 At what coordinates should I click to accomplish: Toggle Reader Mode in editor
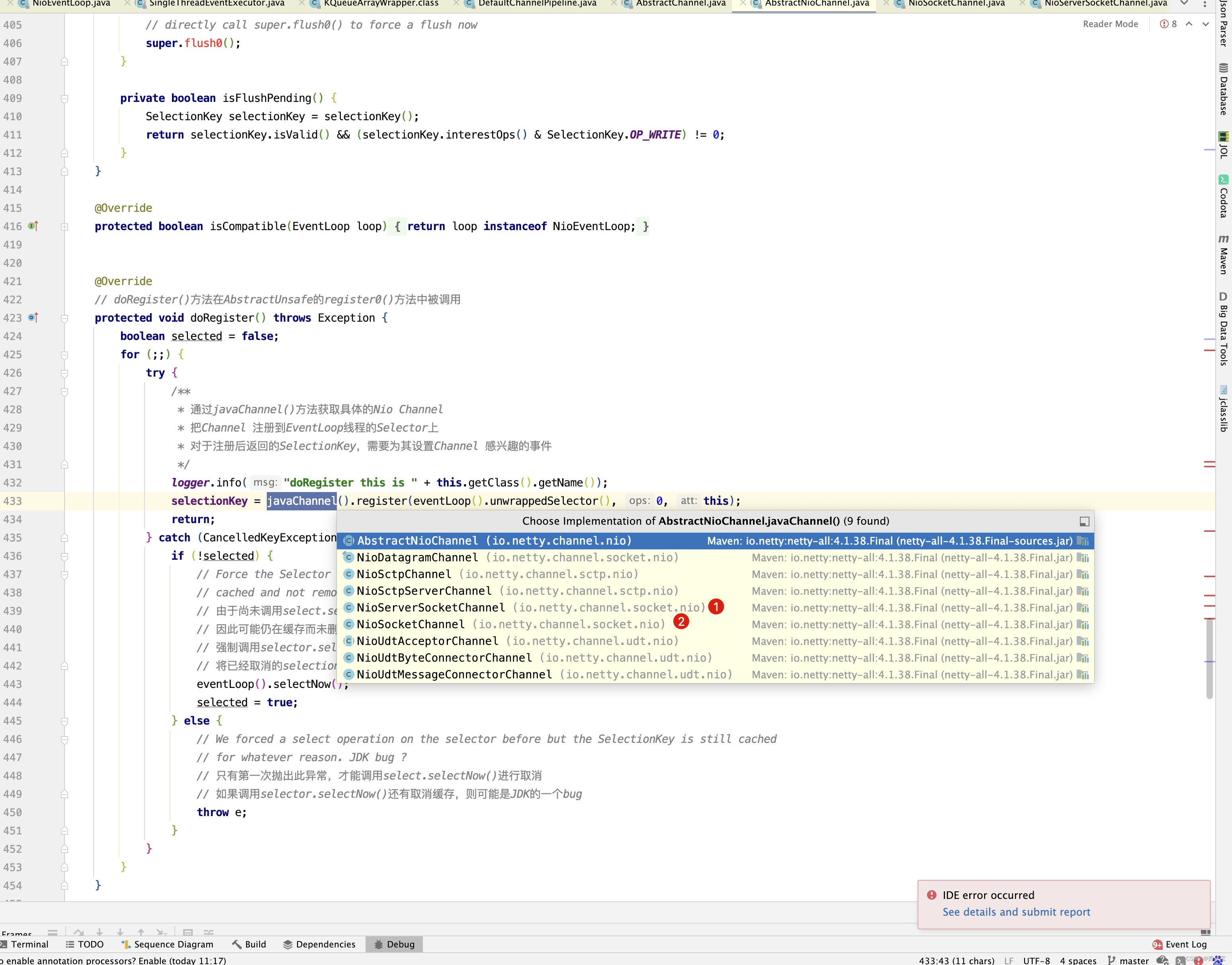[1110, 24]
